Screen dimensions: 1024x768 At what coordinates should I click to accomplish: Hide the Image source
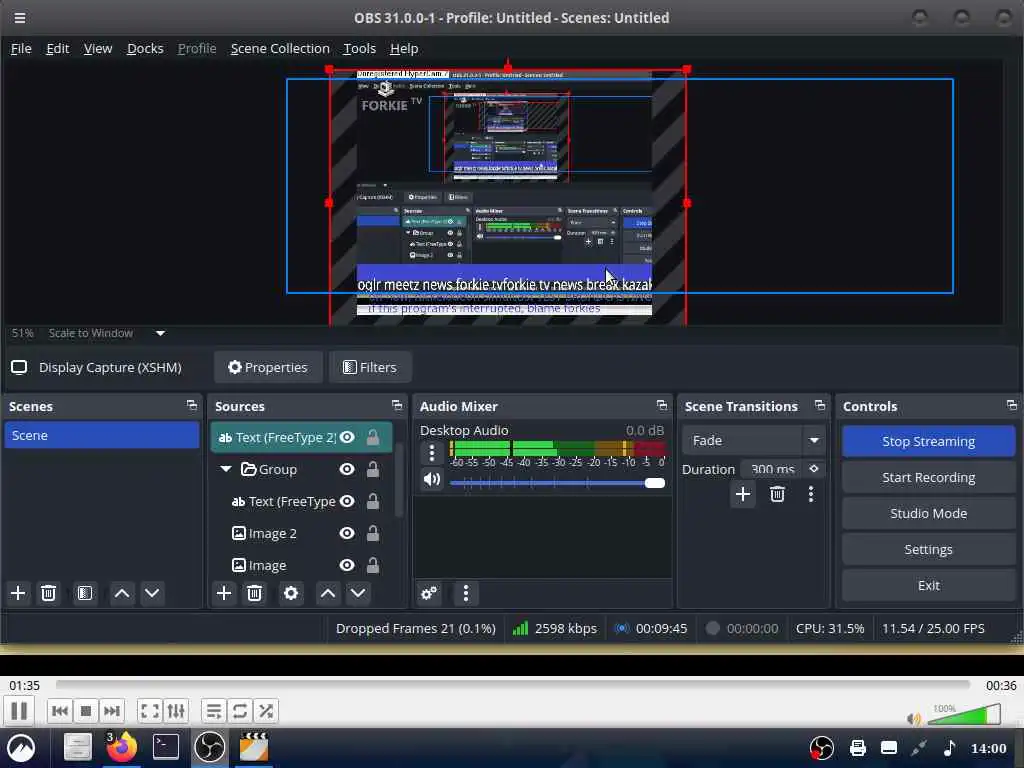347,565
